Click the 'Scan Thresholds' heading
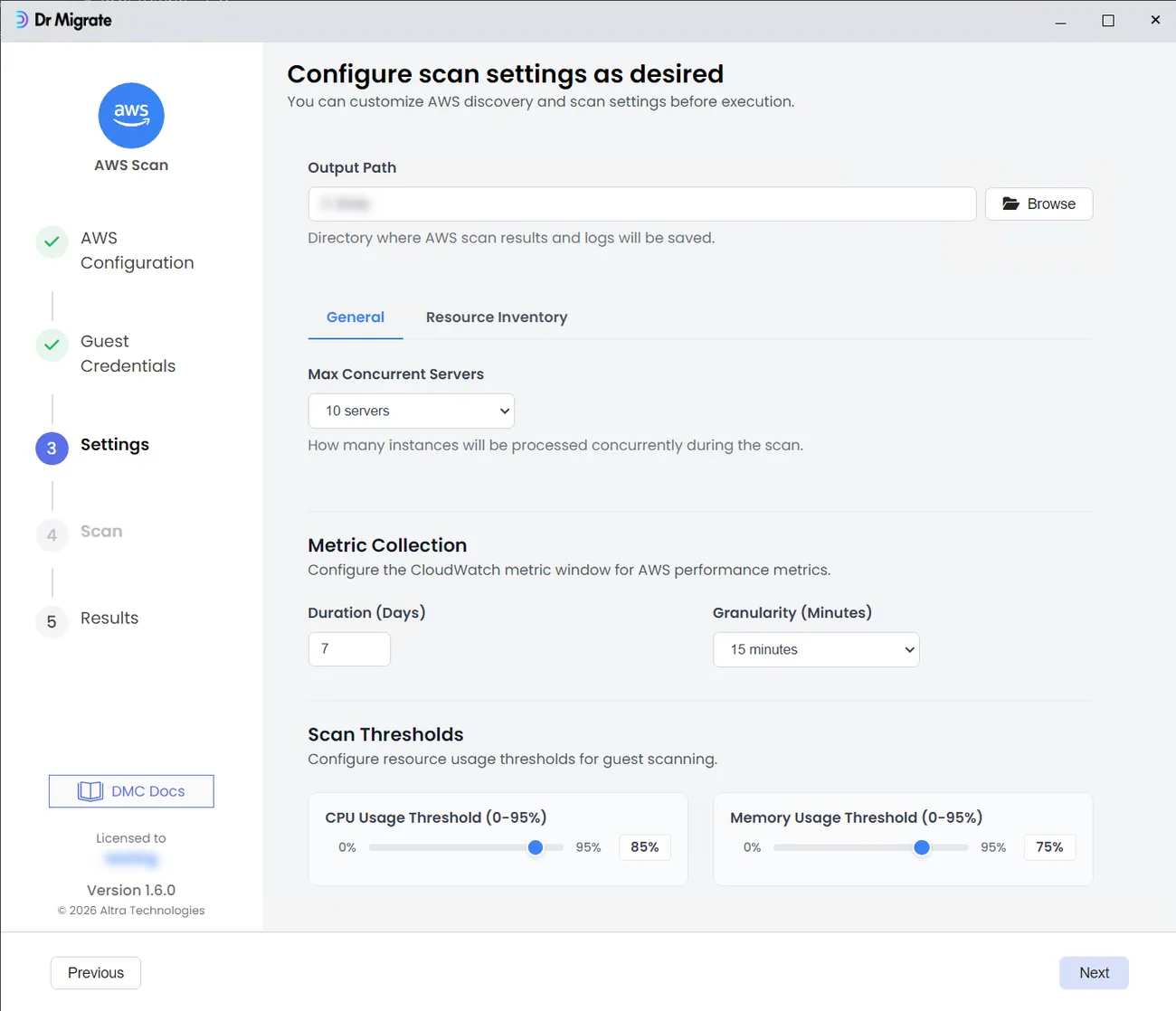Image resolution: width=1176 pixels, height=1011 pixels. pos(385,734)
